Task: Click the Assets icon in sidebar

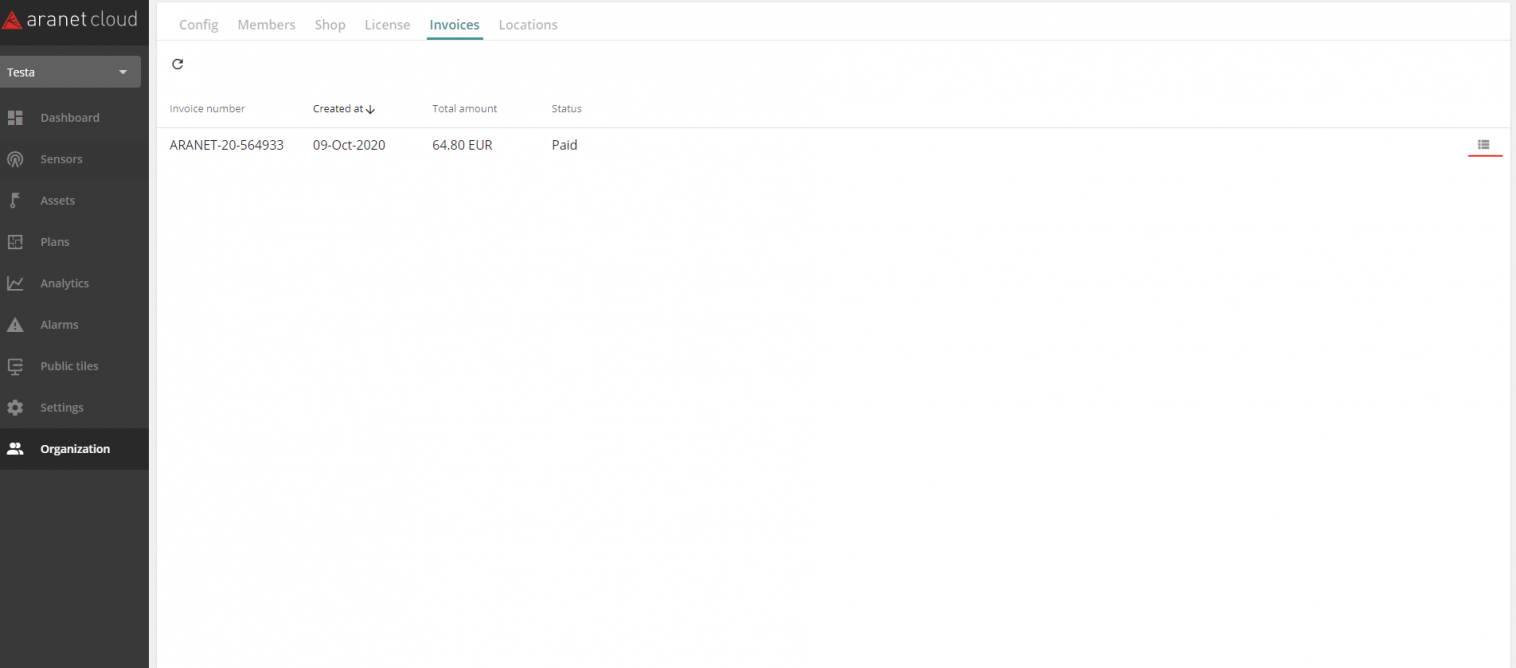Action: [x=15, y=201]
